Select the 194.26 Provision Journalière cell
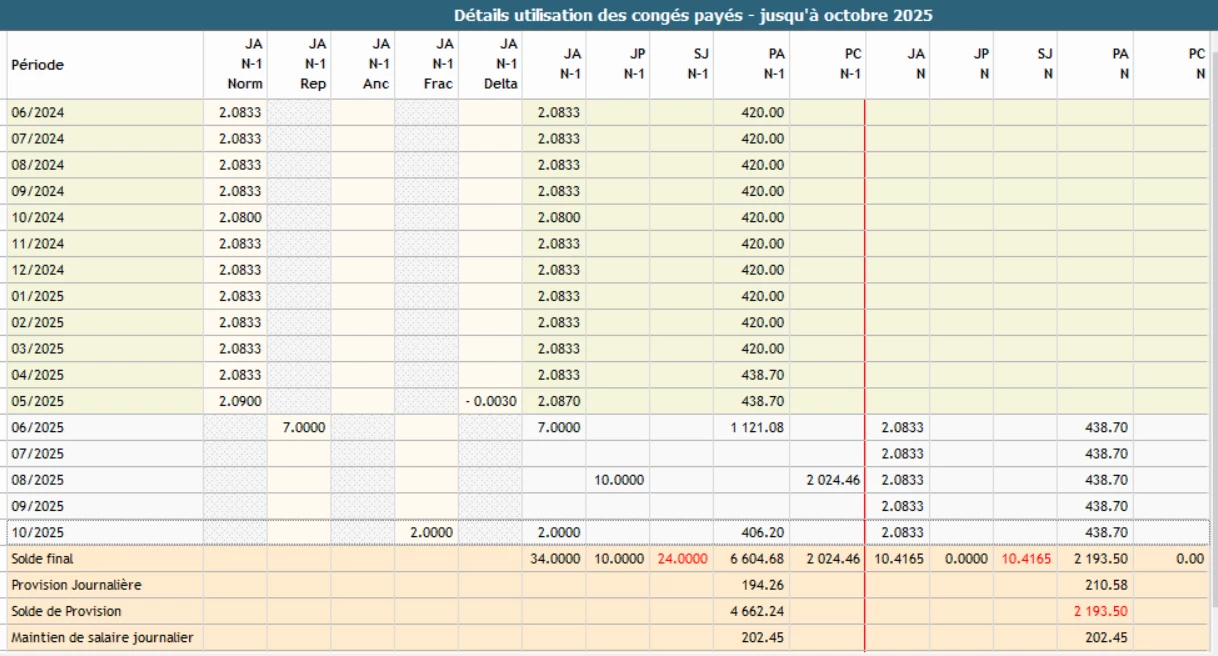This screenshot has height=656, width=1218. coord(752,585)
